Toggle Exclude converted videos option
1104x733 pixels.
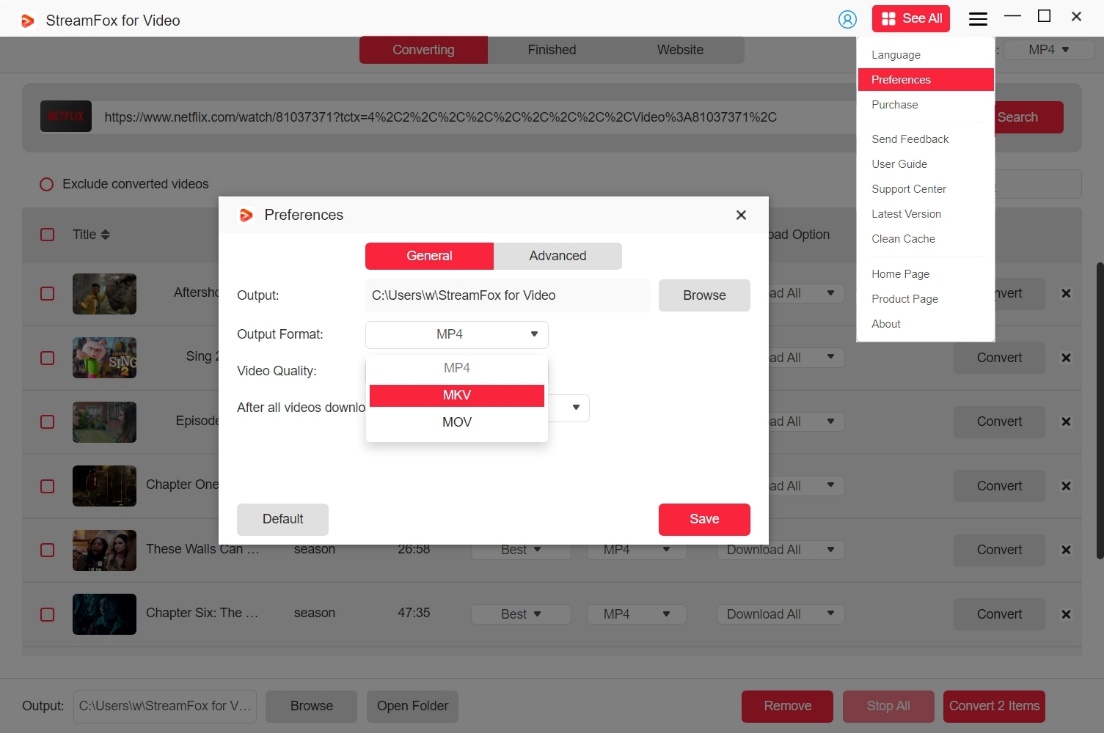46,184
